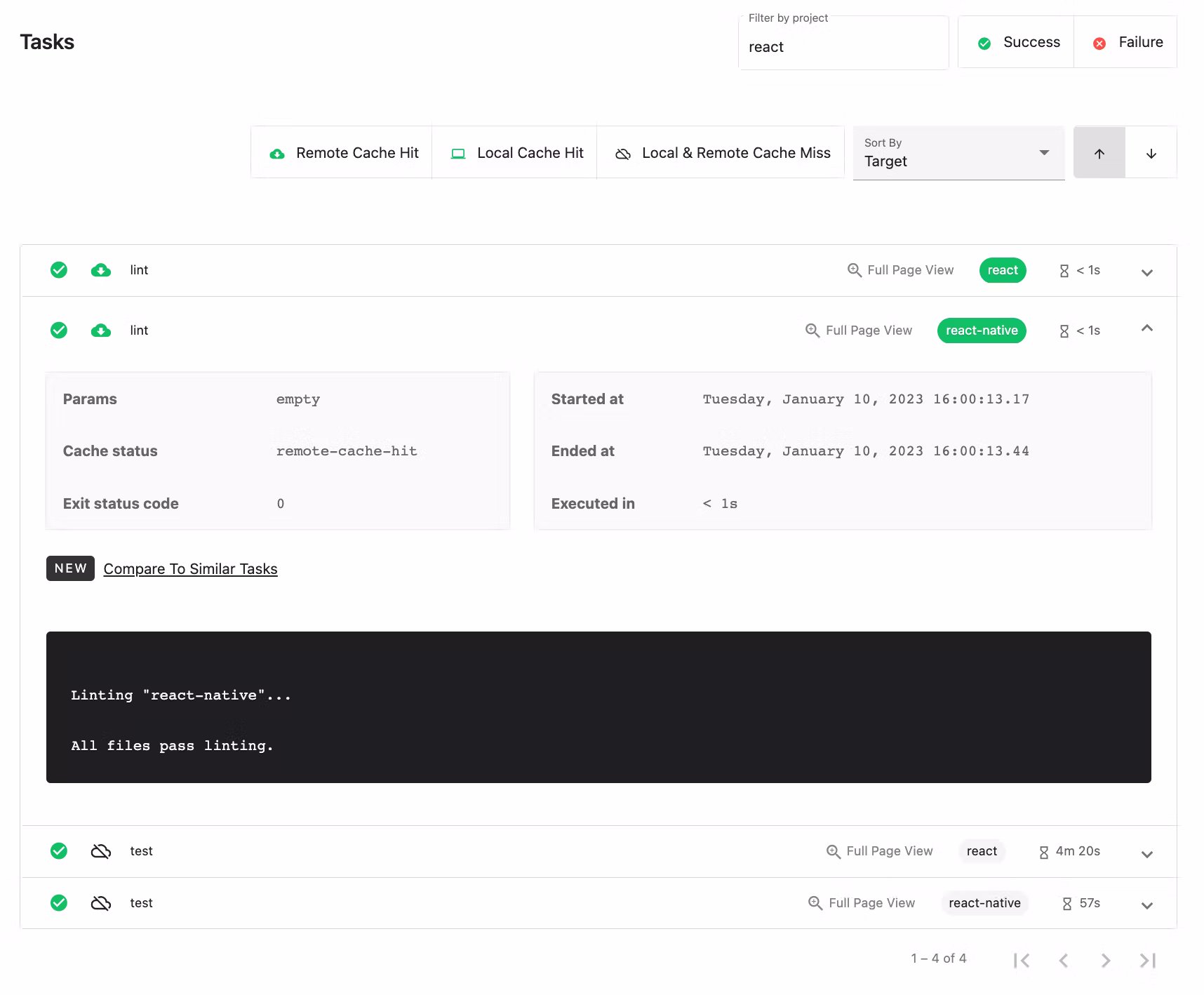The height and width of the screenshot is (995, 1204).
Task: Toggle the Remote Cache Hit filter
Action: point(342,153)
